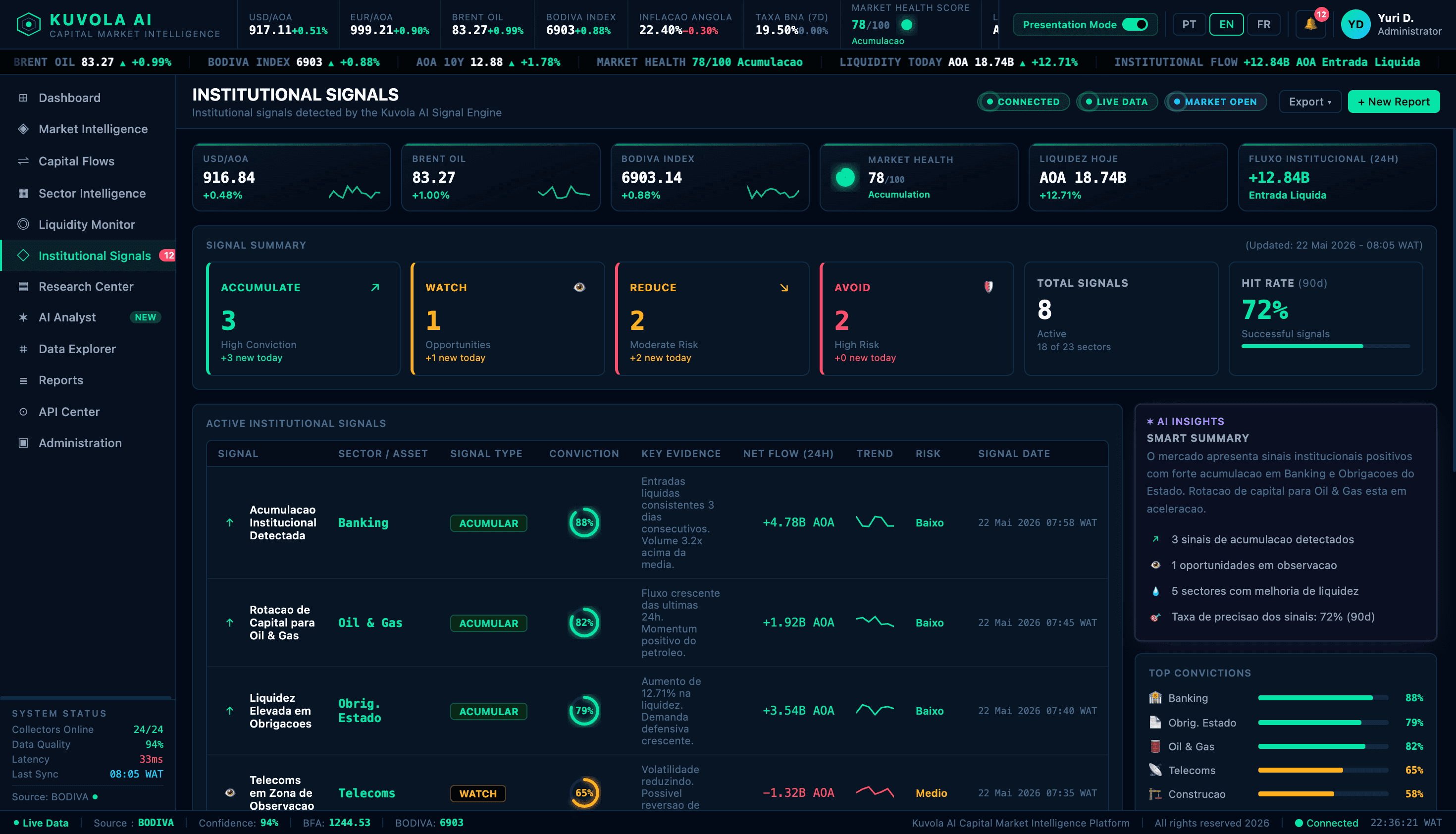Image resolution: width=1456 pixels, height=834 pixels.
Task: Click the Banking building icon in Top Convictions
Action: pos(1155,698)
